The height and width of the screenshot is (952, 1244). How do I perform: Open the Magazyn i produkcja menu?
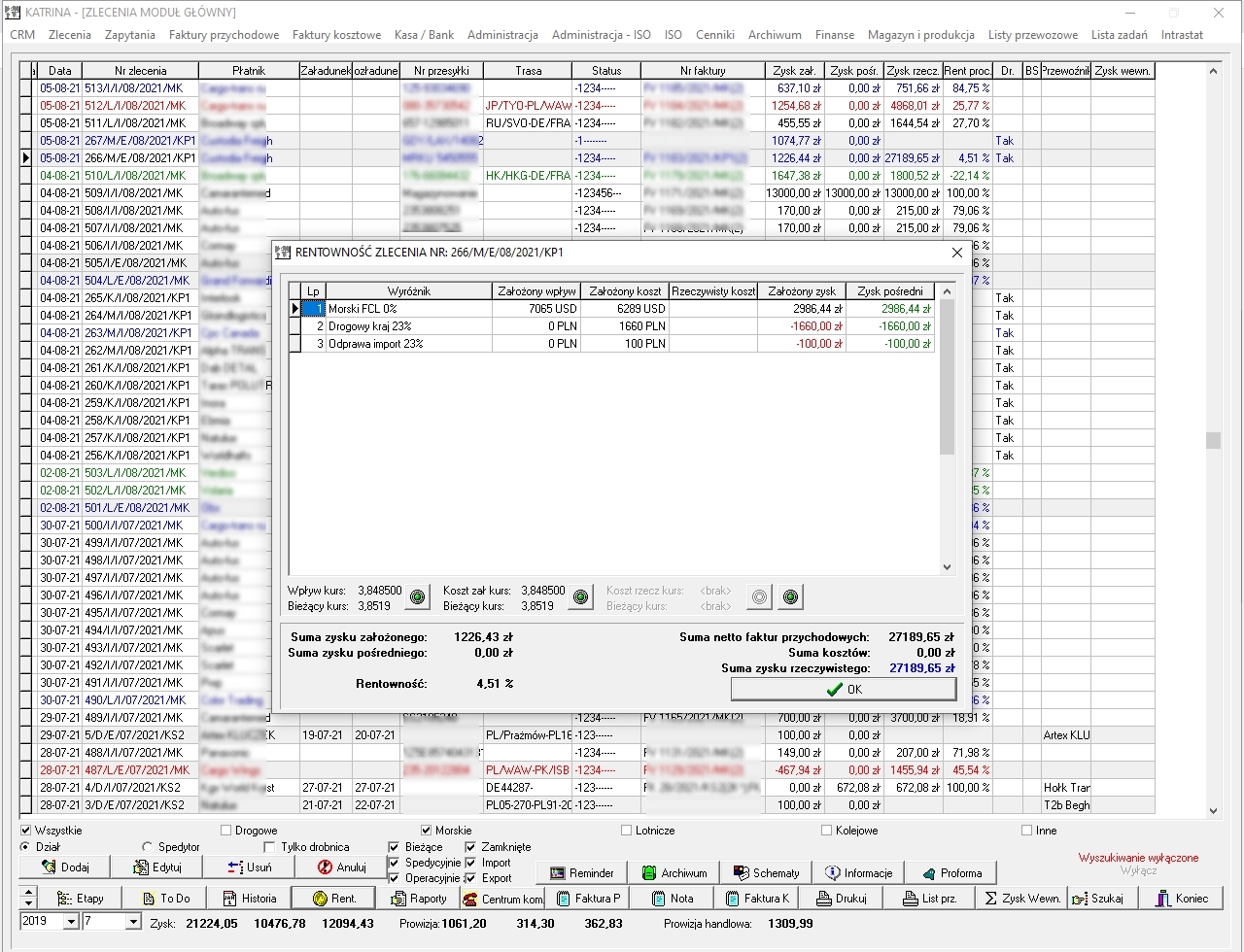click(x=921, y=34)
